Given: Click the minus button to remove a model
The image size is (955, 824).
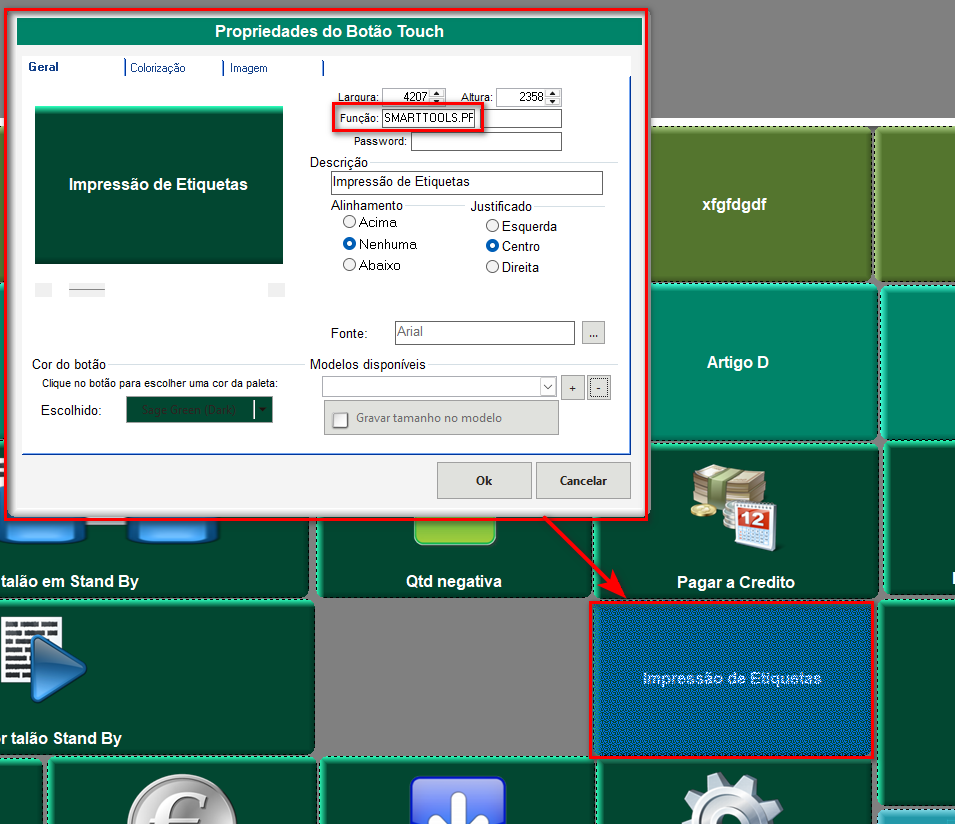Looking at the screenshot, I should (x=598, y=388).
